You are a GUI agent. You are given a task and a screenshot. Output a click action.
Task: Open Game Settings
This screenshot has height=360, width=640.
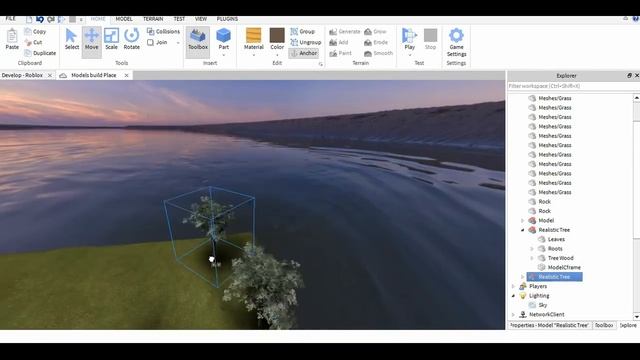456,42
